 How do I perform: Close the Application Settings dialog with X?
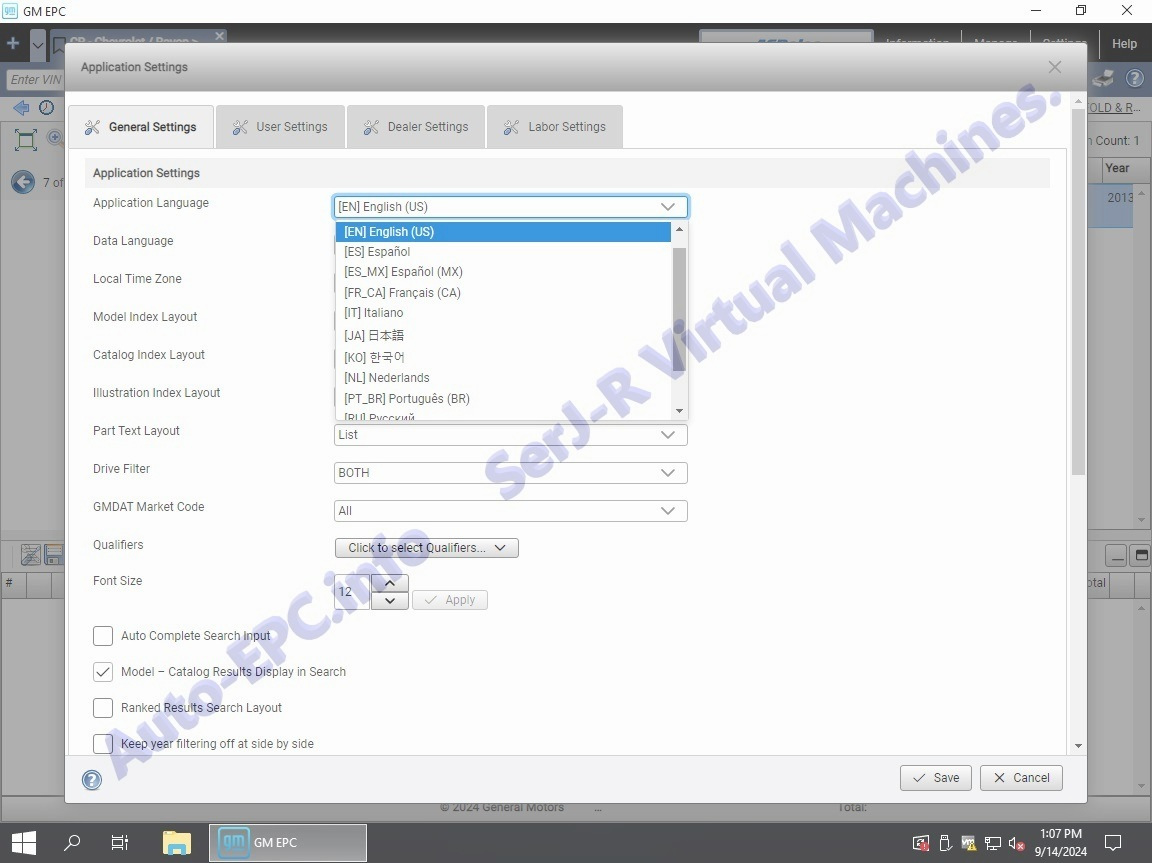pos(1054,67)
